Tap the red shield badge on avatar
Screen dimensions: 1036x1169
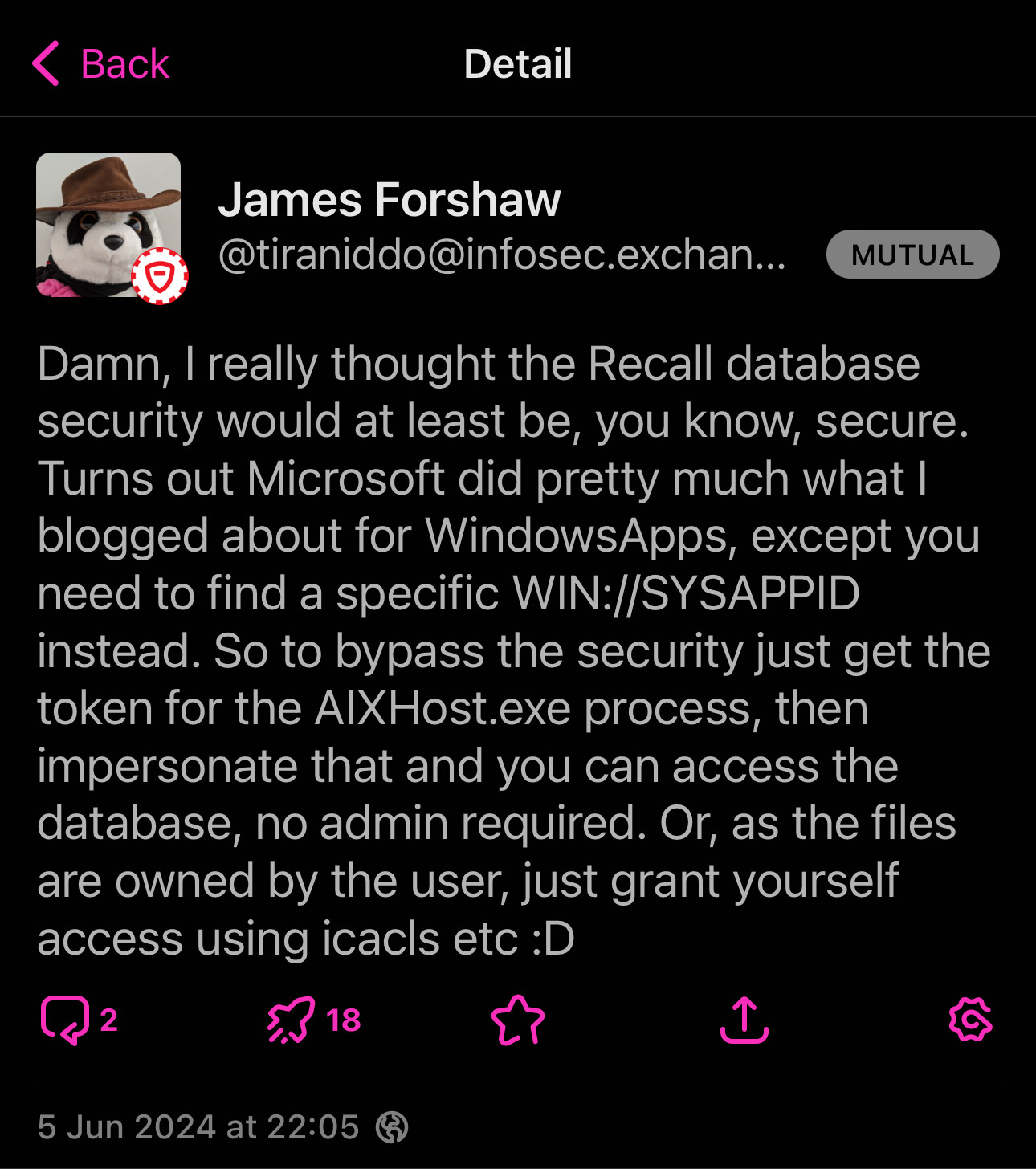tap(160, 277)
